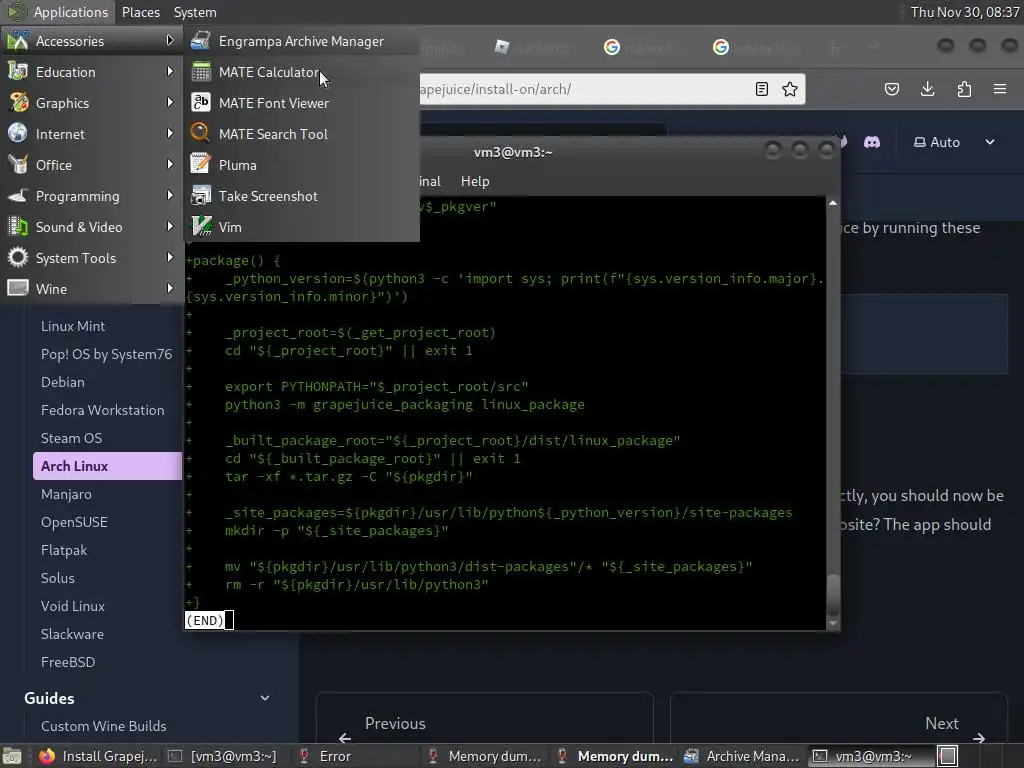Click the Internet globe icon
This screenshot has width=1024, height=768.
18,133
